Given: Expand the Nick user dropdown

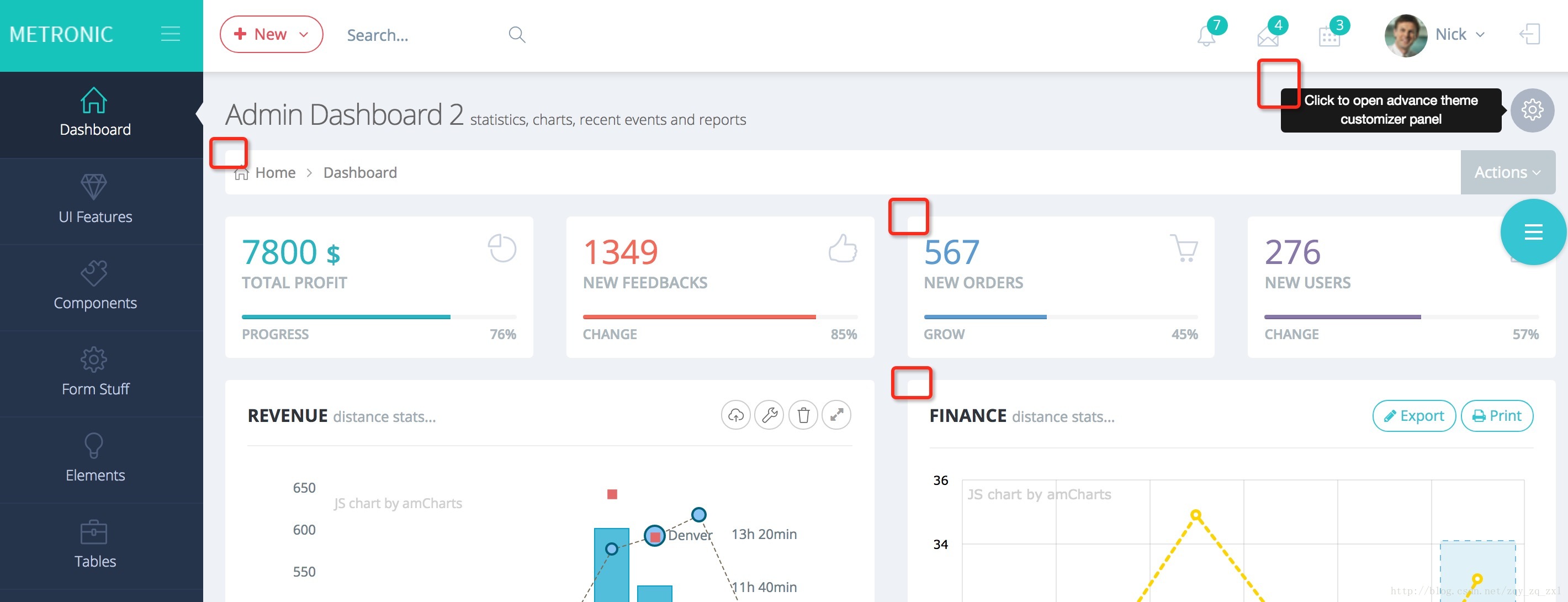Looking at the screenshot, I should (x=1459, y=35).
